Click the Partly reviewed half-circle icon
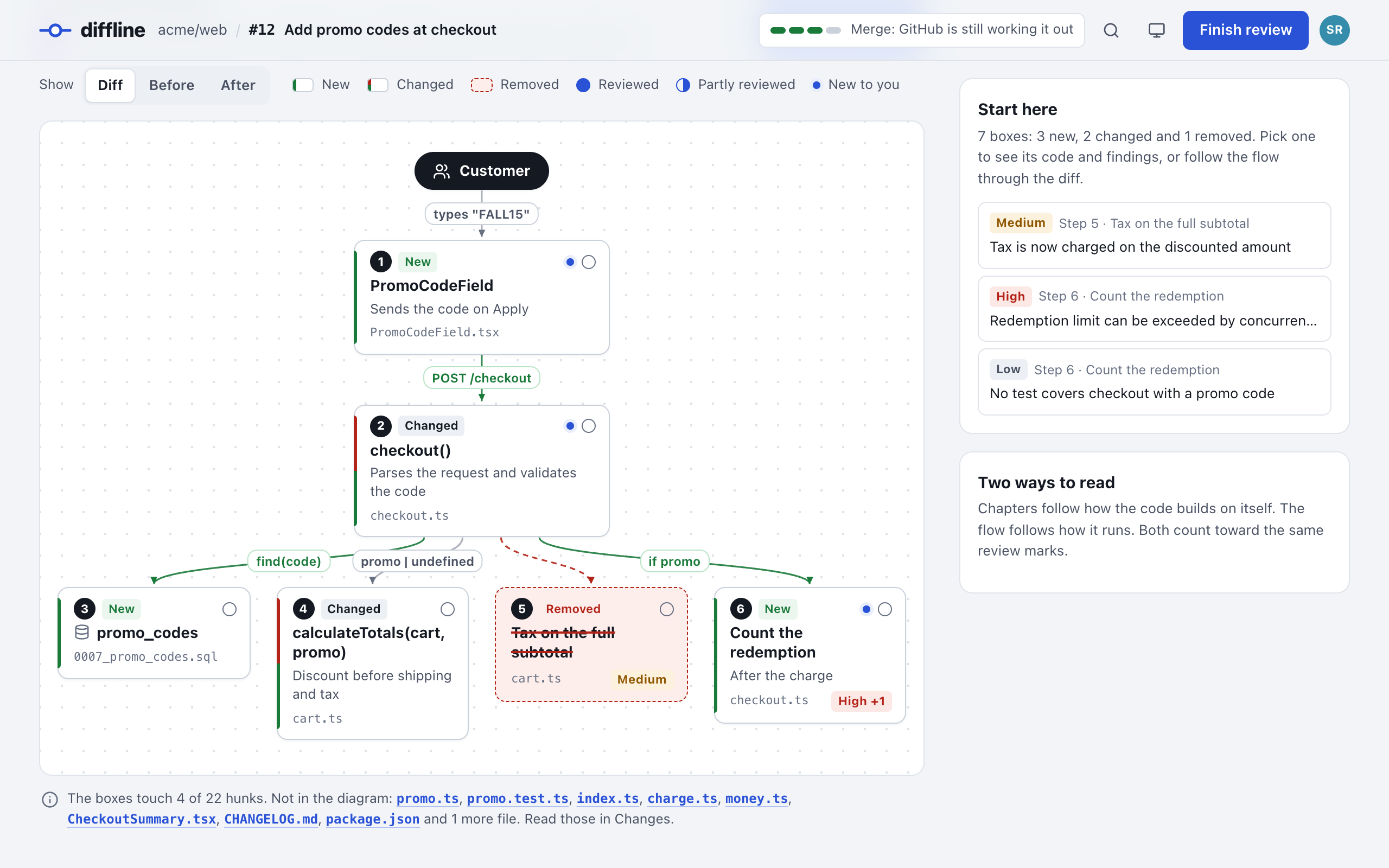Image resolution: width=1389 pixels, height=868 pixels. pyautogui.click(x=683, y=85)
